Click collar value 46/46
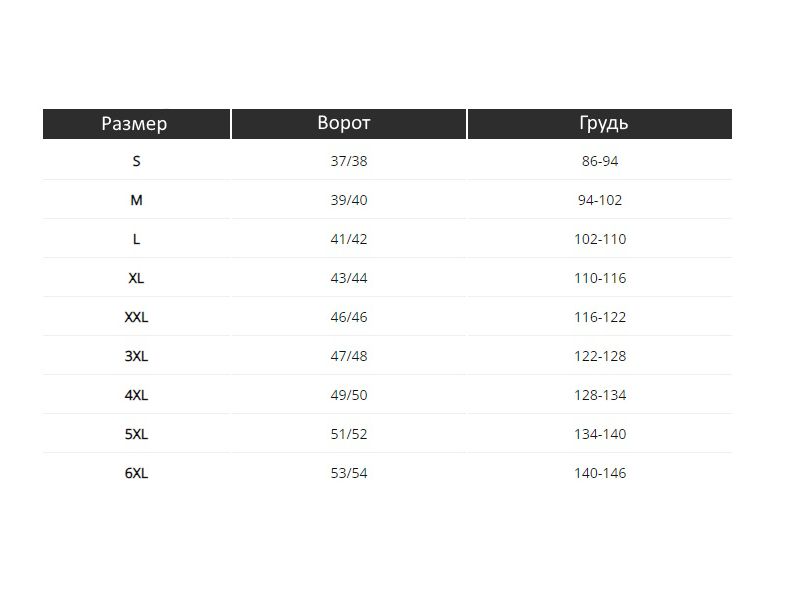 click(349, 317)
